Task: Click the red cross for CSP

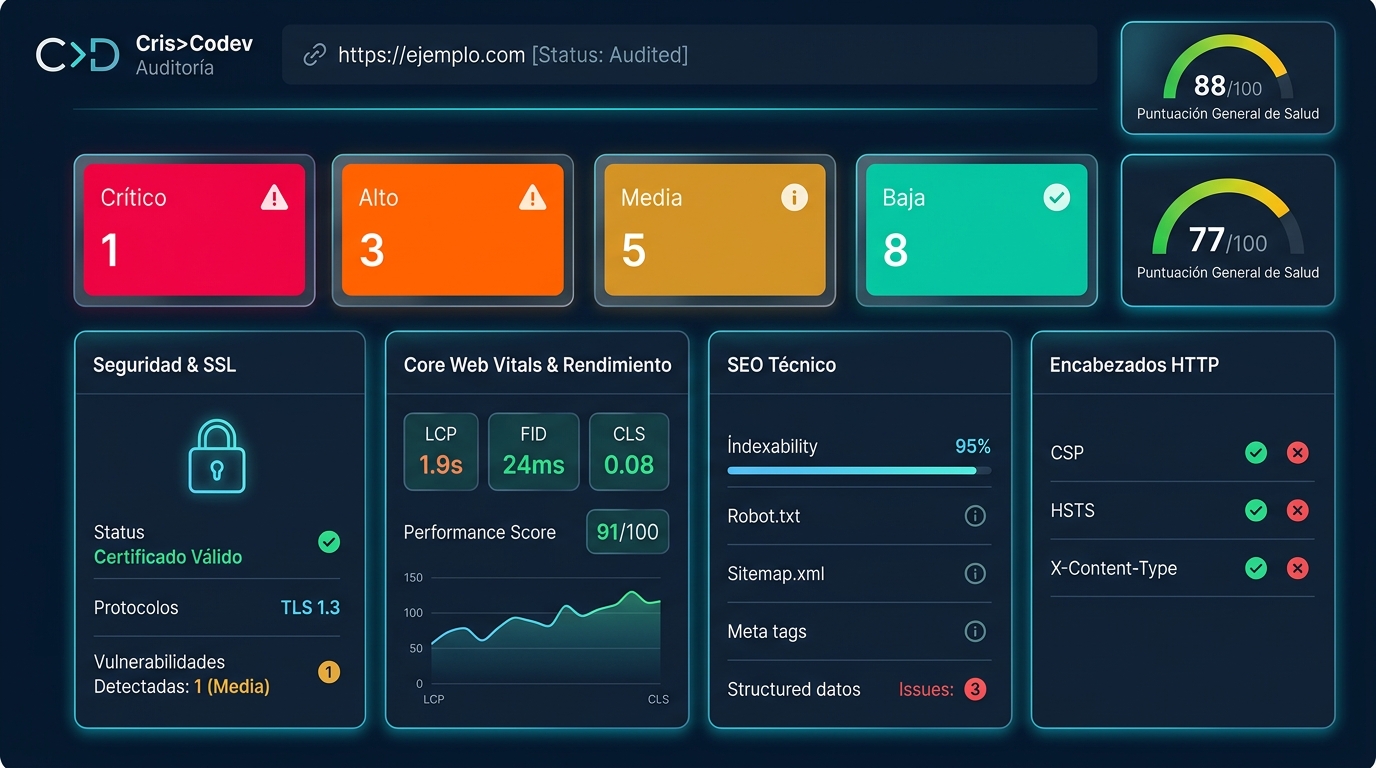Action: tap(1297, 453)
